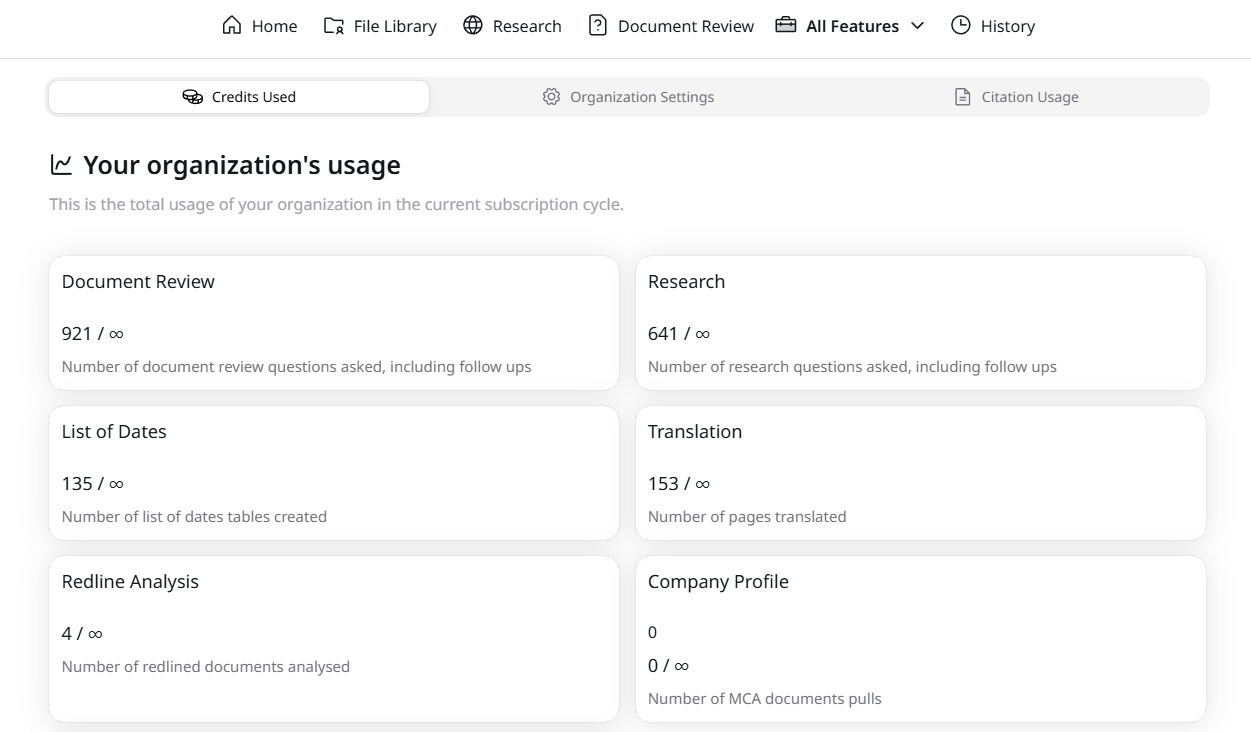Click the Research usage card

coord(920,322)
